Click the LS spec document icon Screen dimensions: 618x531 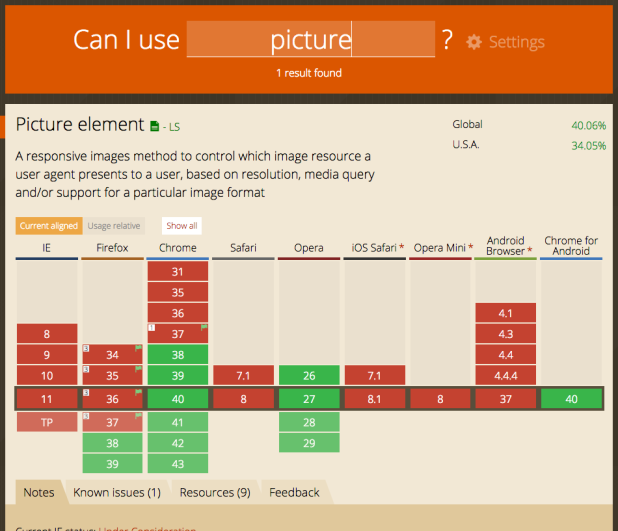(154, 127)
